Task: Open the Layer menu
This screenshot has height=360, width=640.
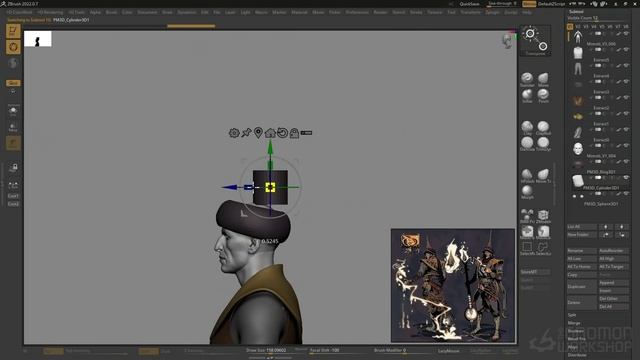Action: 230,12
